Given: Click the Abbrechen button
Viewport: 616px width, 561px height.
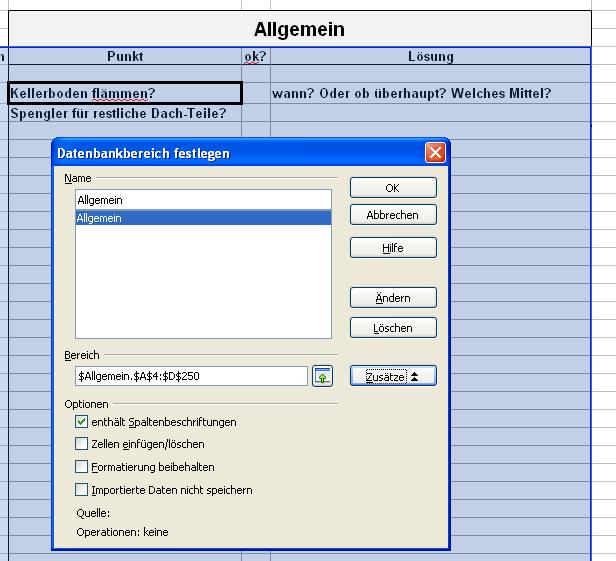Looking at the screenshot, I should click(x=393, y=215).
